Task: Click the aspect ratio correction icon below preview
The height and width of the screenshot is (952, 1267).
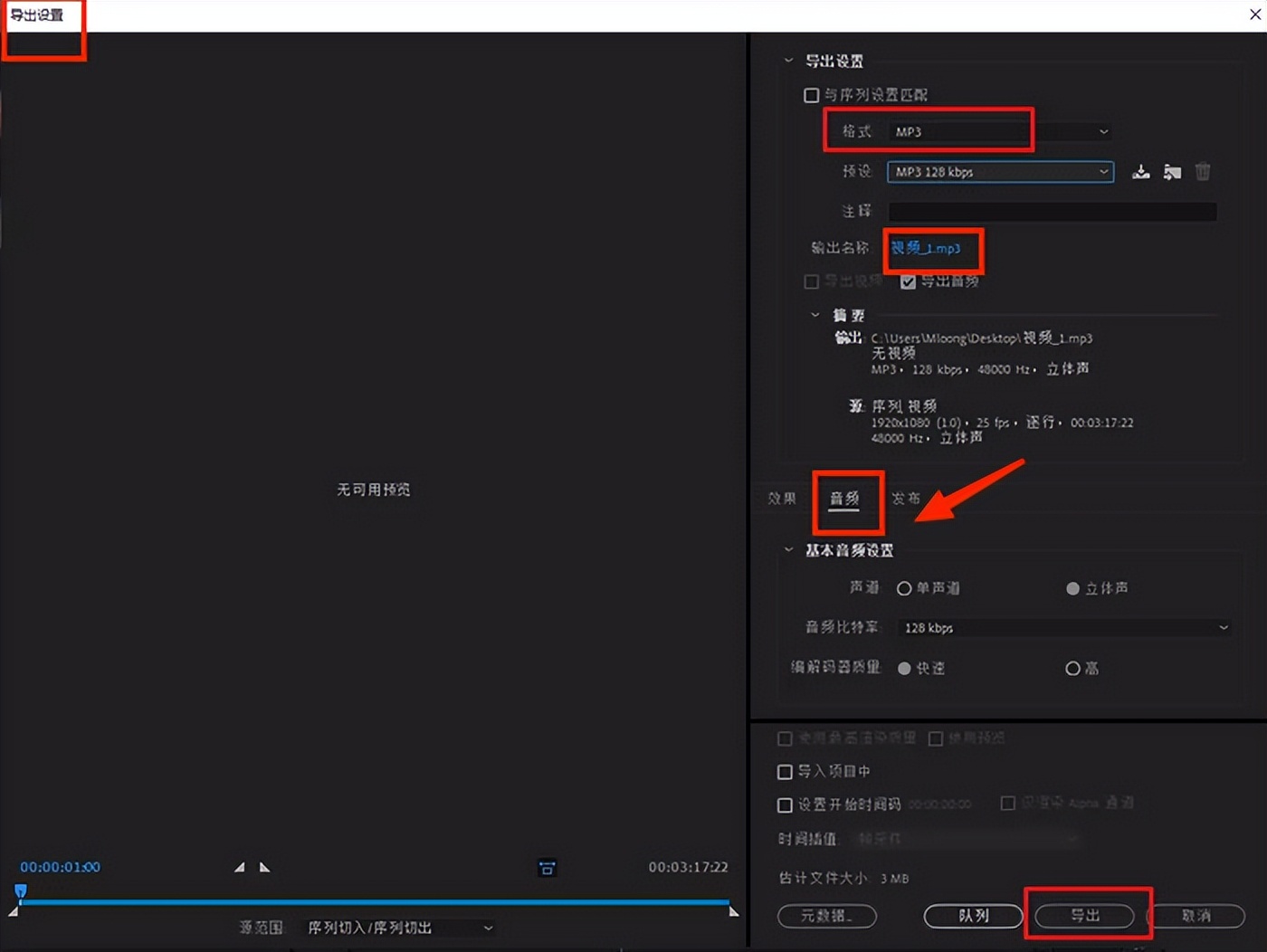Action: [547, 868]
